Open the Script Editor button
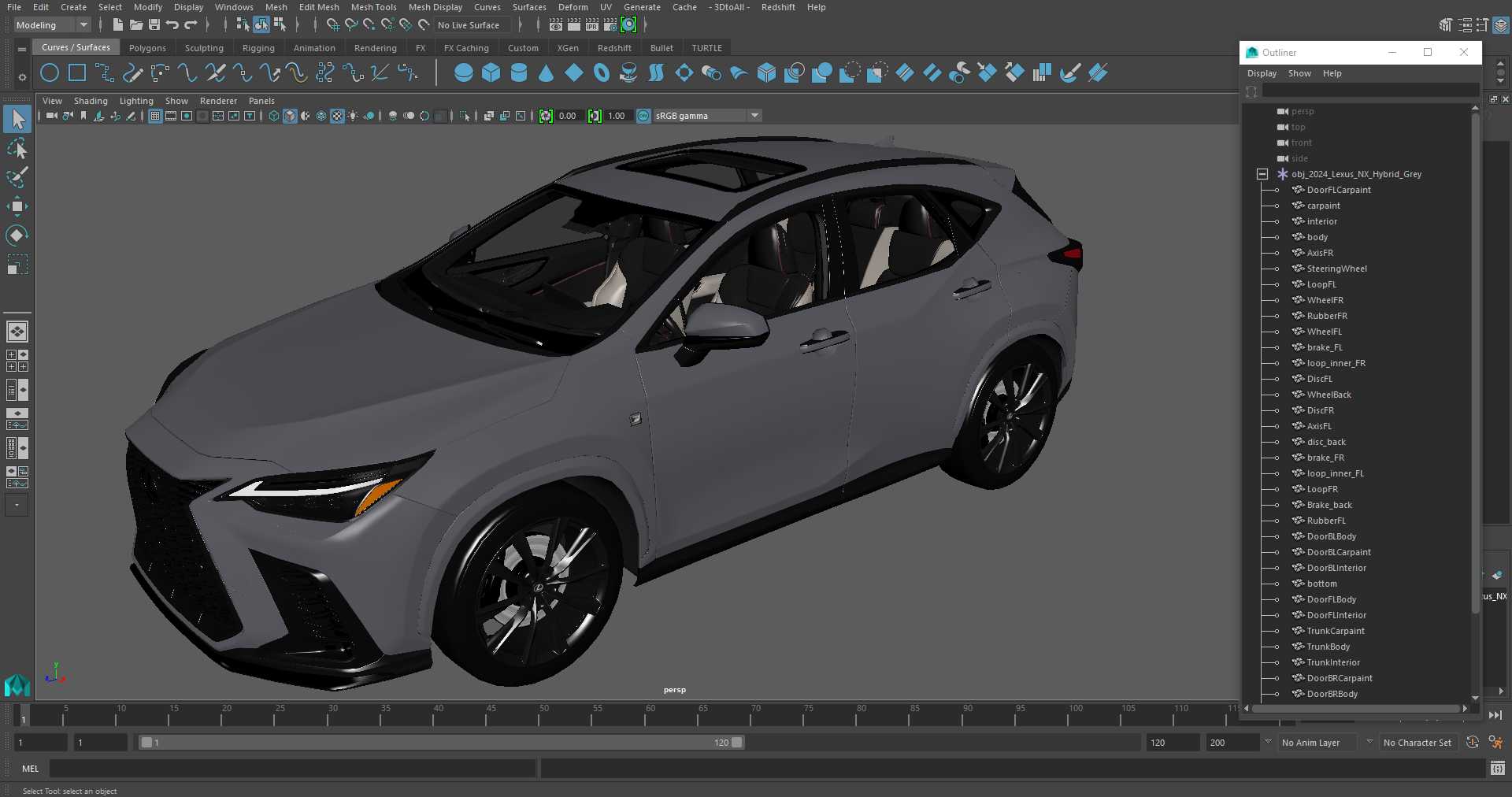Image resolution: width=1512 pixels, height=797 pixels. tap(1498, 768)
